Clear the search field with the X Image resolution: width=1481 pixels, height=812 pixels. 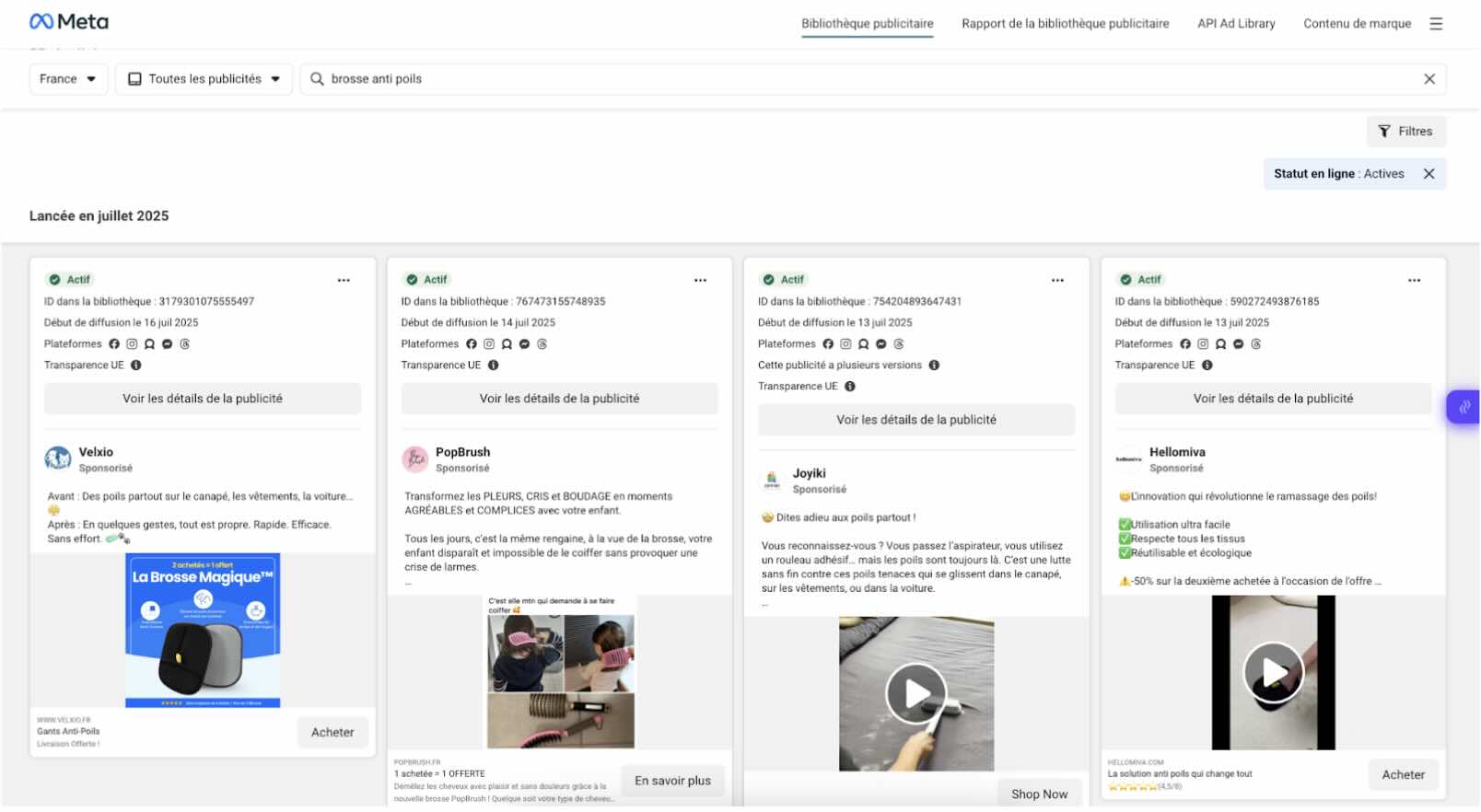click(x=1429, y=79)
